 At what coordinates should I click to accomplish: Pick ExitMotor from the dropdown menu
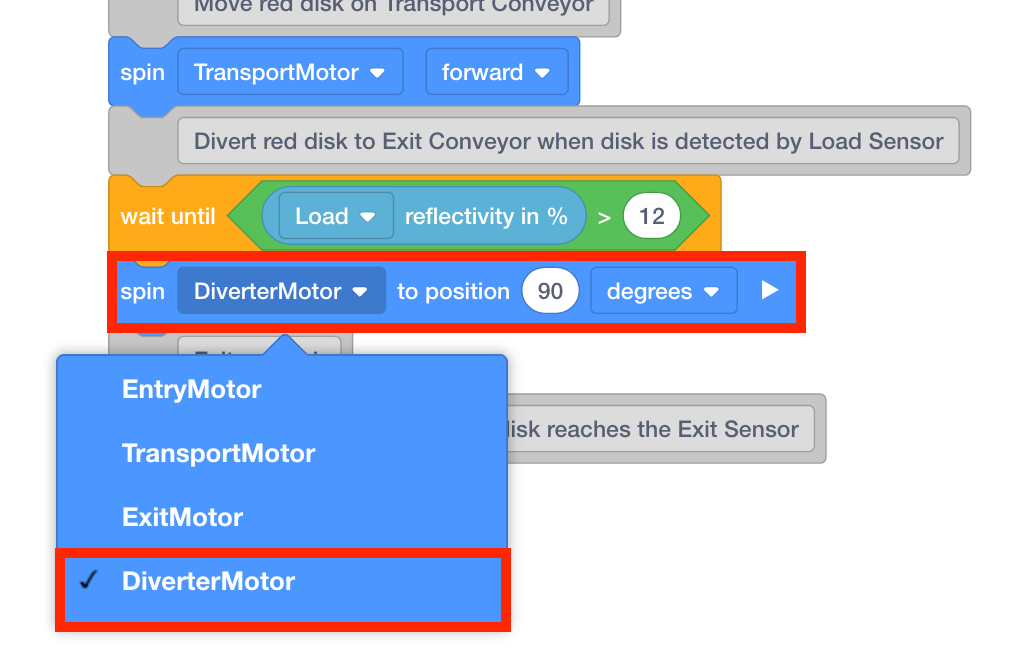(182, 517)
